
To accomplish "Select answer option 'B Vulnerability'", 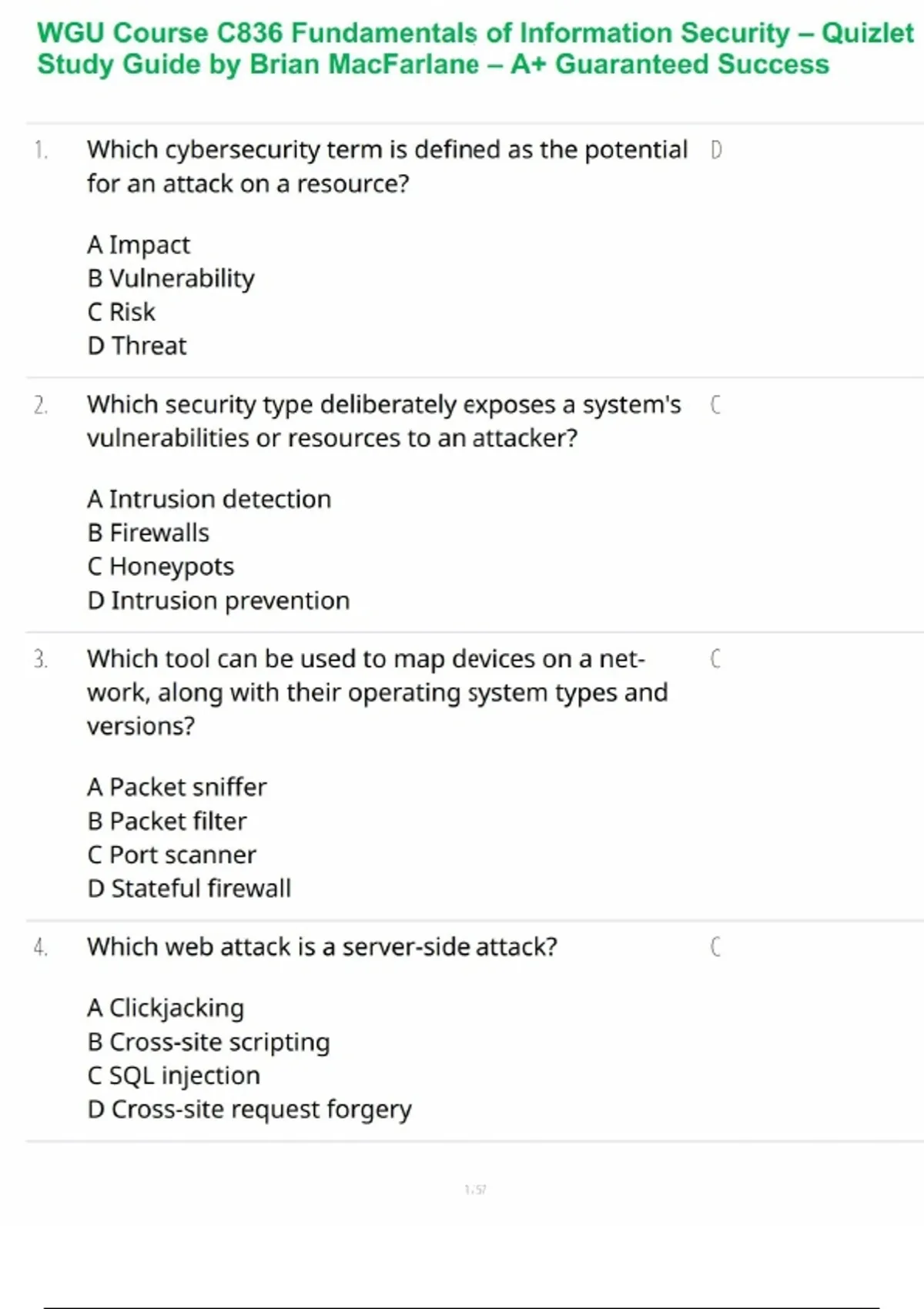I will pyautogui.click(x=171, y=279).
